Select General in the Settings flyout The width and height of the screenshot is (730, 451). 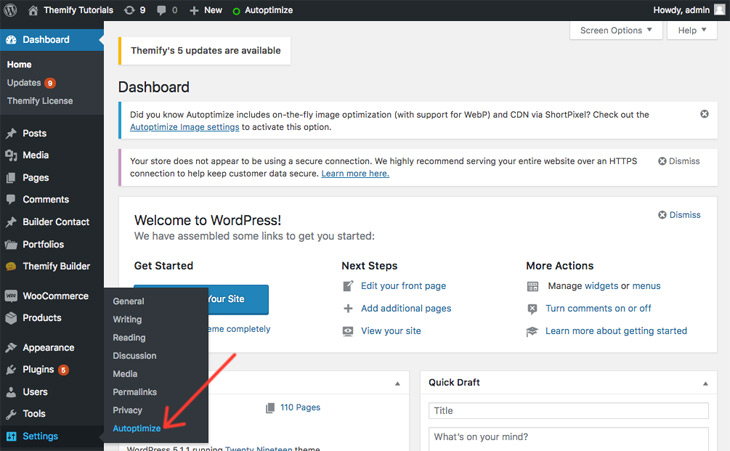tap(128, 301)
